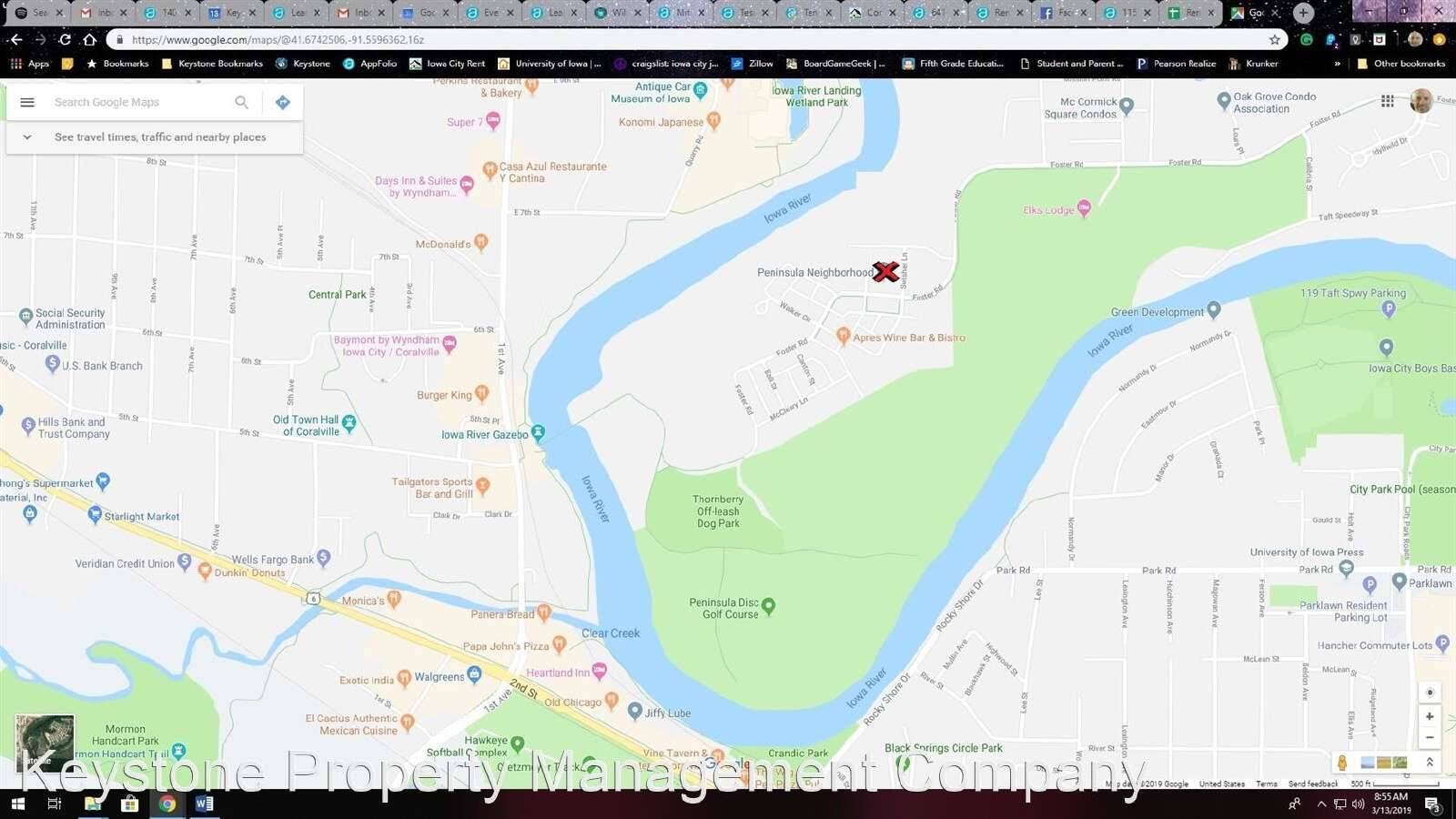Open directions with the blue diamond icon
Viewport: 1456px width, 819px height.
click(x=283, y=102)
